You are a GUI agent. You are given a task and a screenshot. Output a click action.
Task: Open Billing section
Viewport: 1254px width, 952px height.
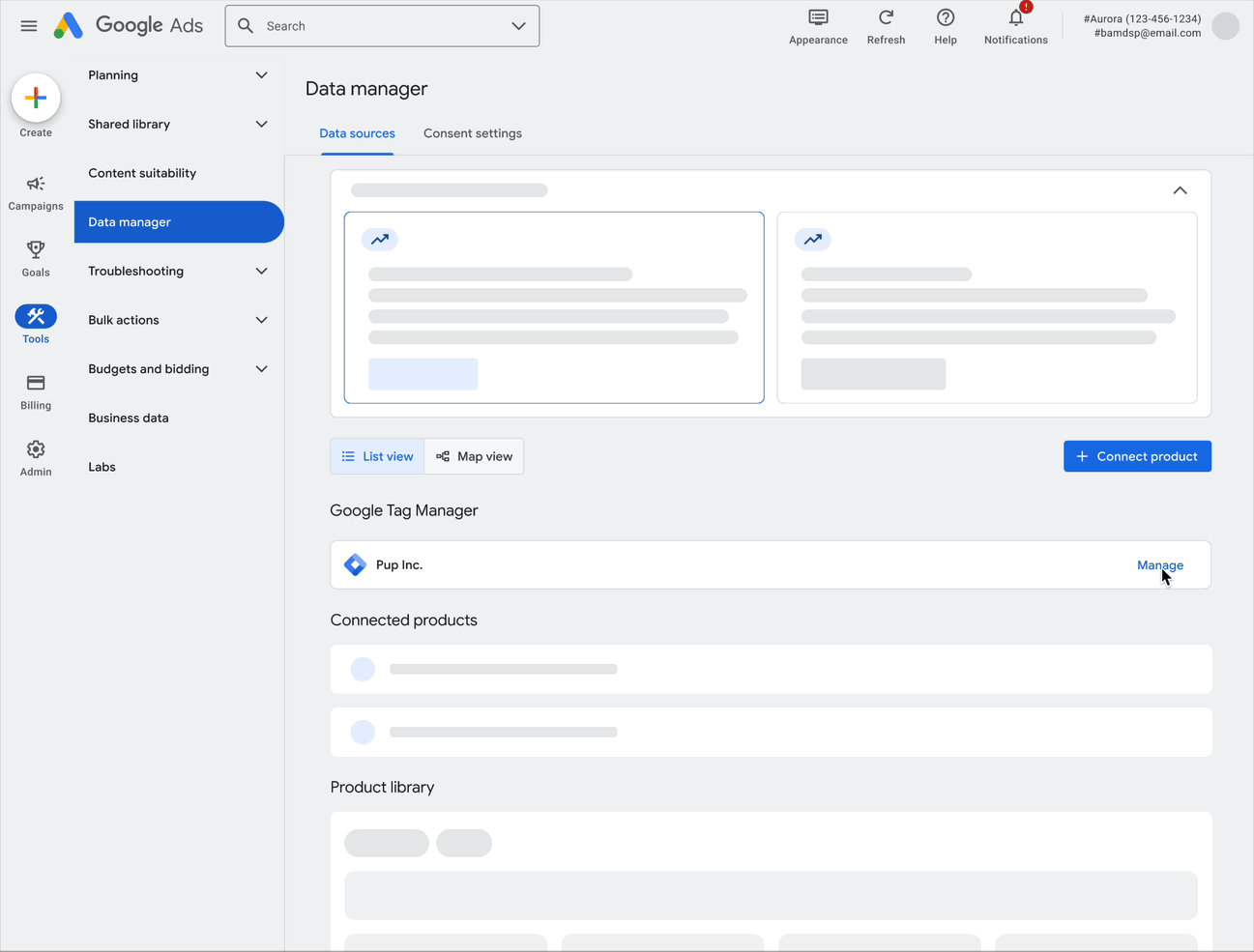pyautogui.click(x=36, y=391)
